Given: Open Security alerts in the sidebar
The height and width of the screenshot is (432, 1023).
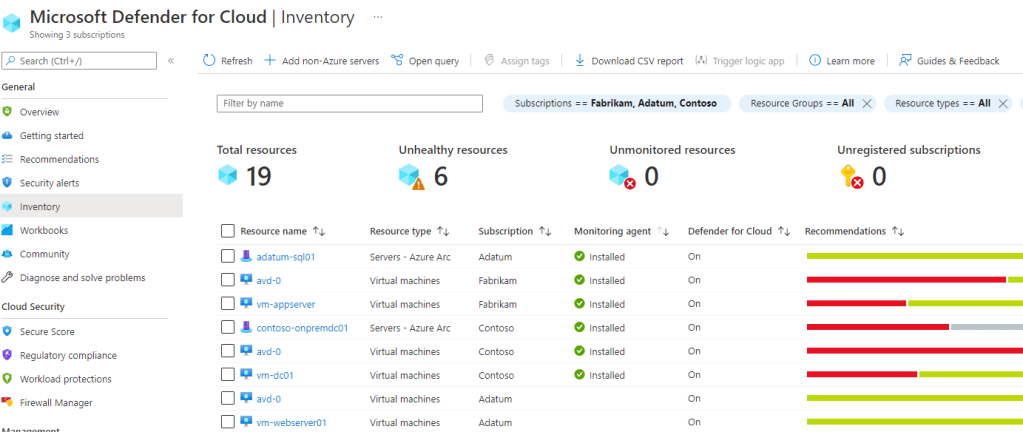Looking at the screenshot, I should 49,183.
